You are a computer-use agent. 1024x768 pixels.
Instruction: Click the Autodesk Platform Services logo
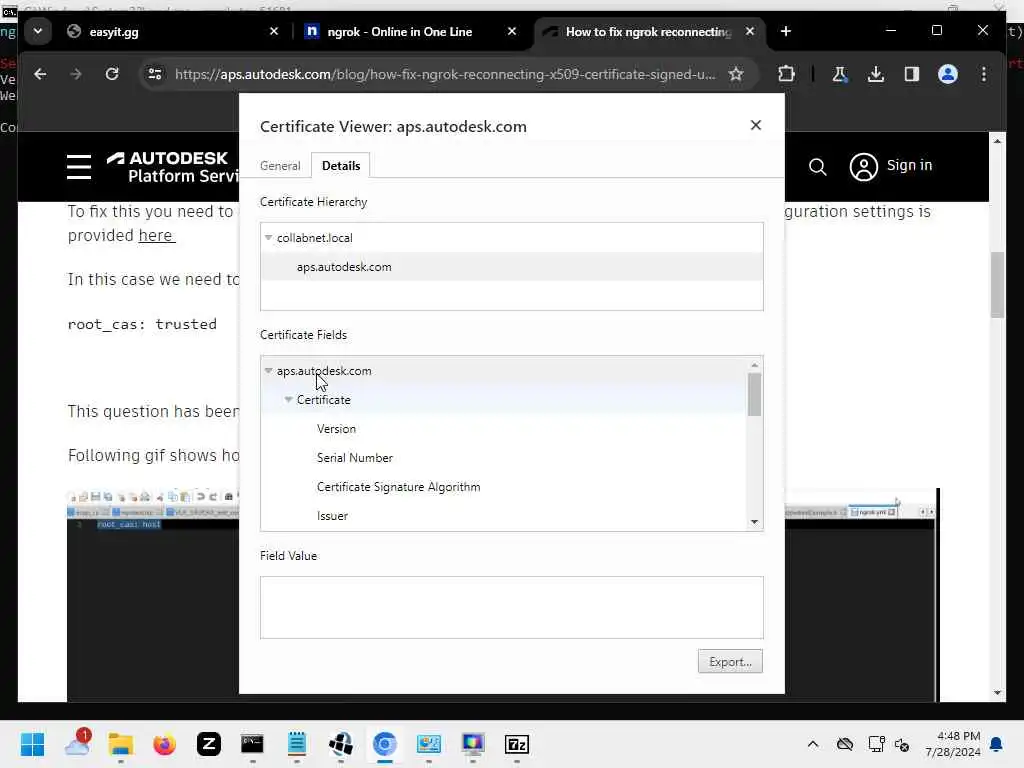pyautogui.click(x=172, y=167)
